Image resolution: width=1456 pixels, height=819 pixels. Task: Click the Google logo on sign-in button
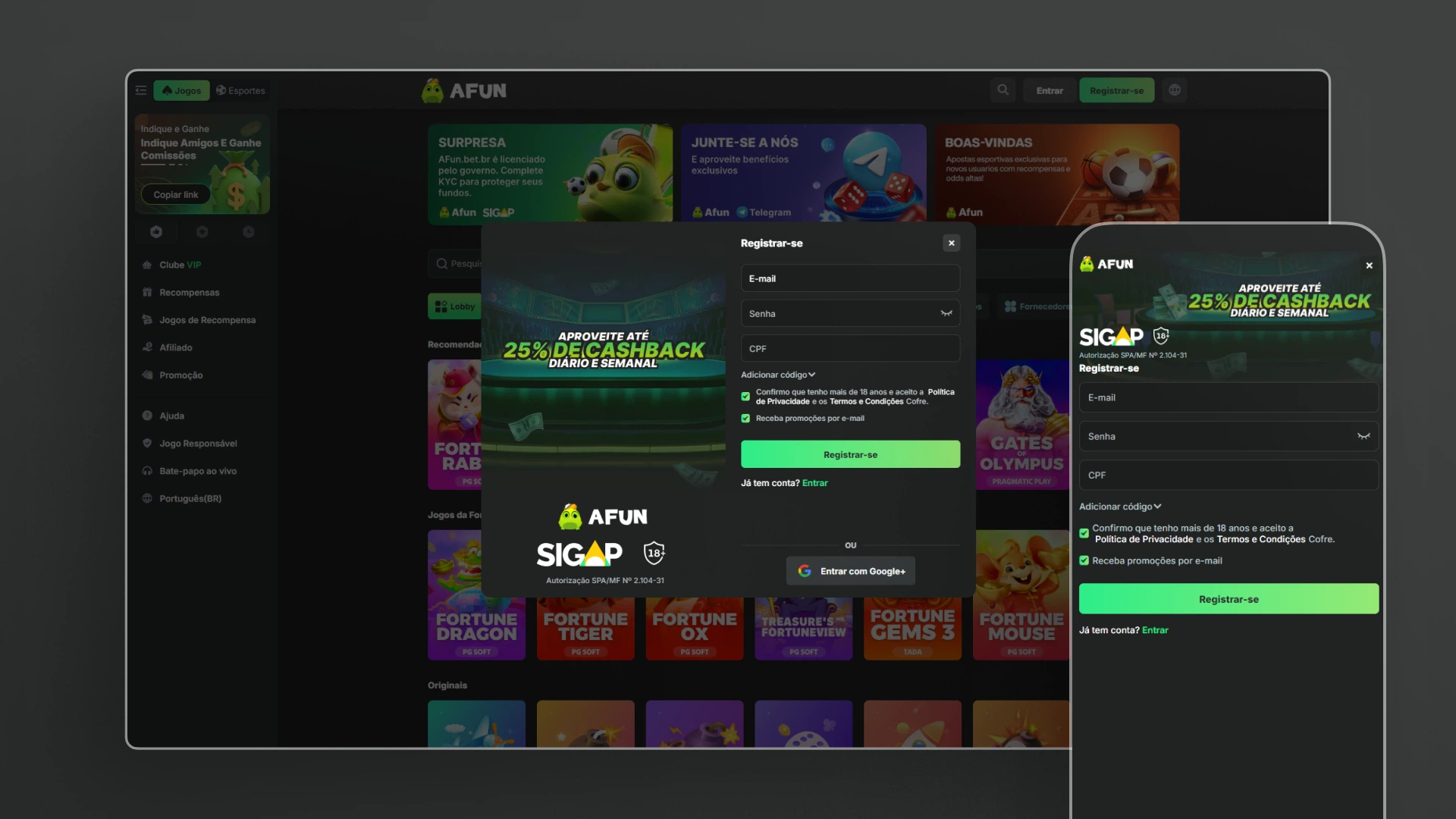point(805,571)
